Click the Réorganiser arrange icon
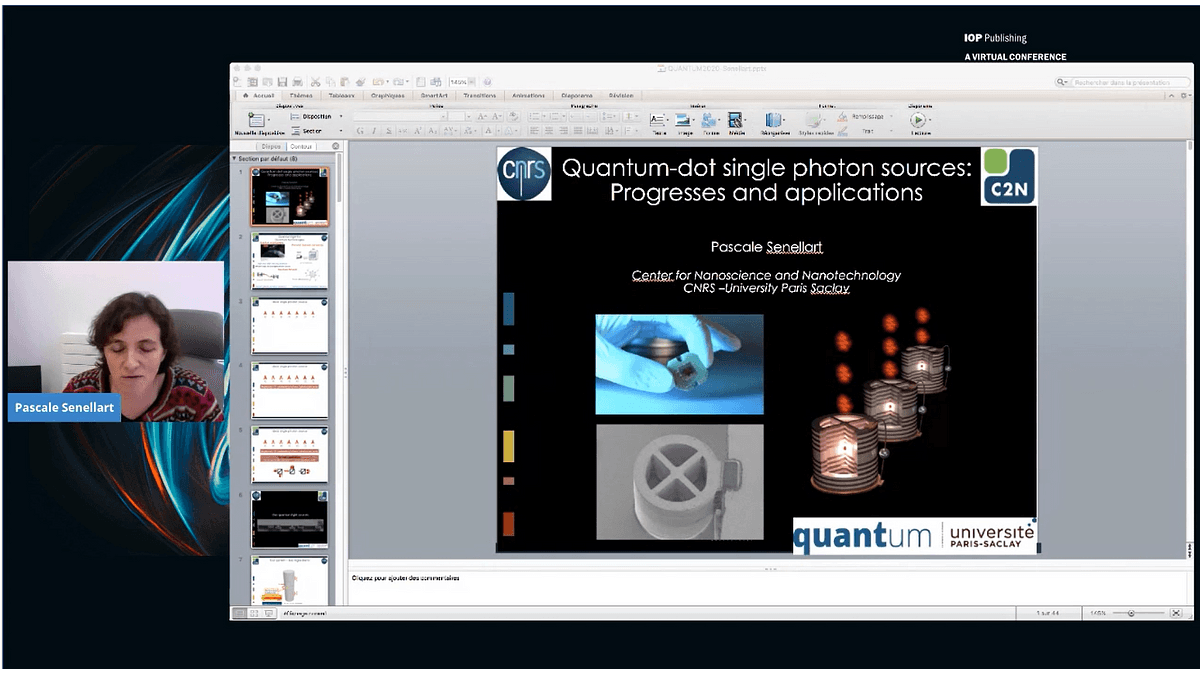Image resolution: width=1200 pixels, height=675 pixels. click(x=773, y=118)
